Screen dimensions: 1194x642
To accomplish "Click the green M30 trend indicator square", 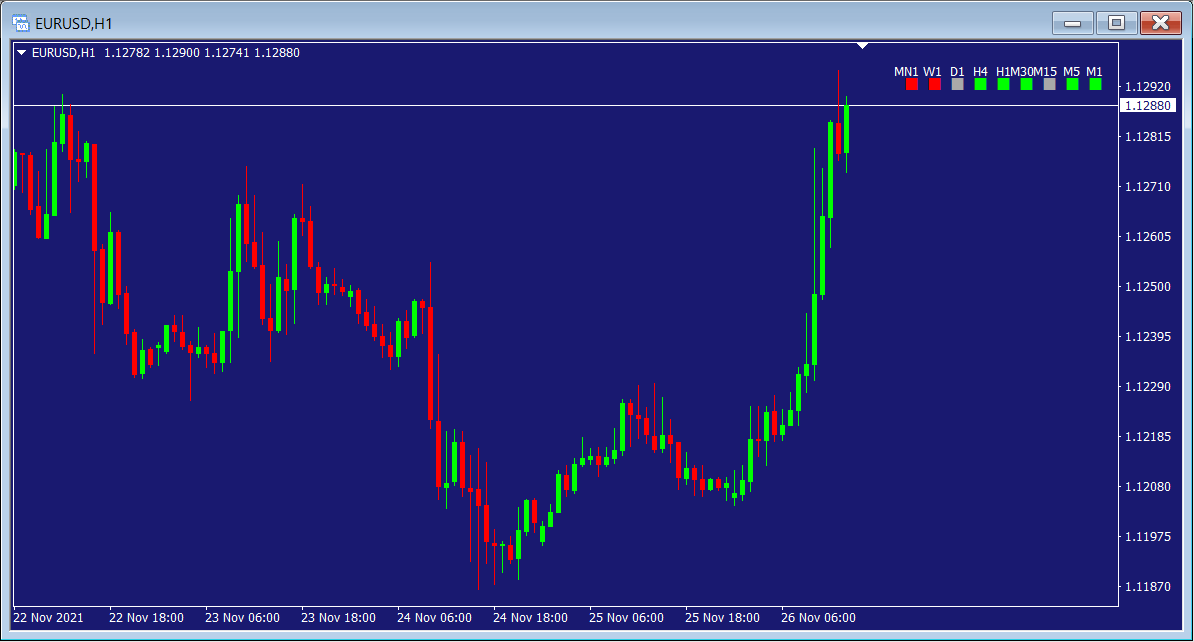I will tap(1027, 85).
